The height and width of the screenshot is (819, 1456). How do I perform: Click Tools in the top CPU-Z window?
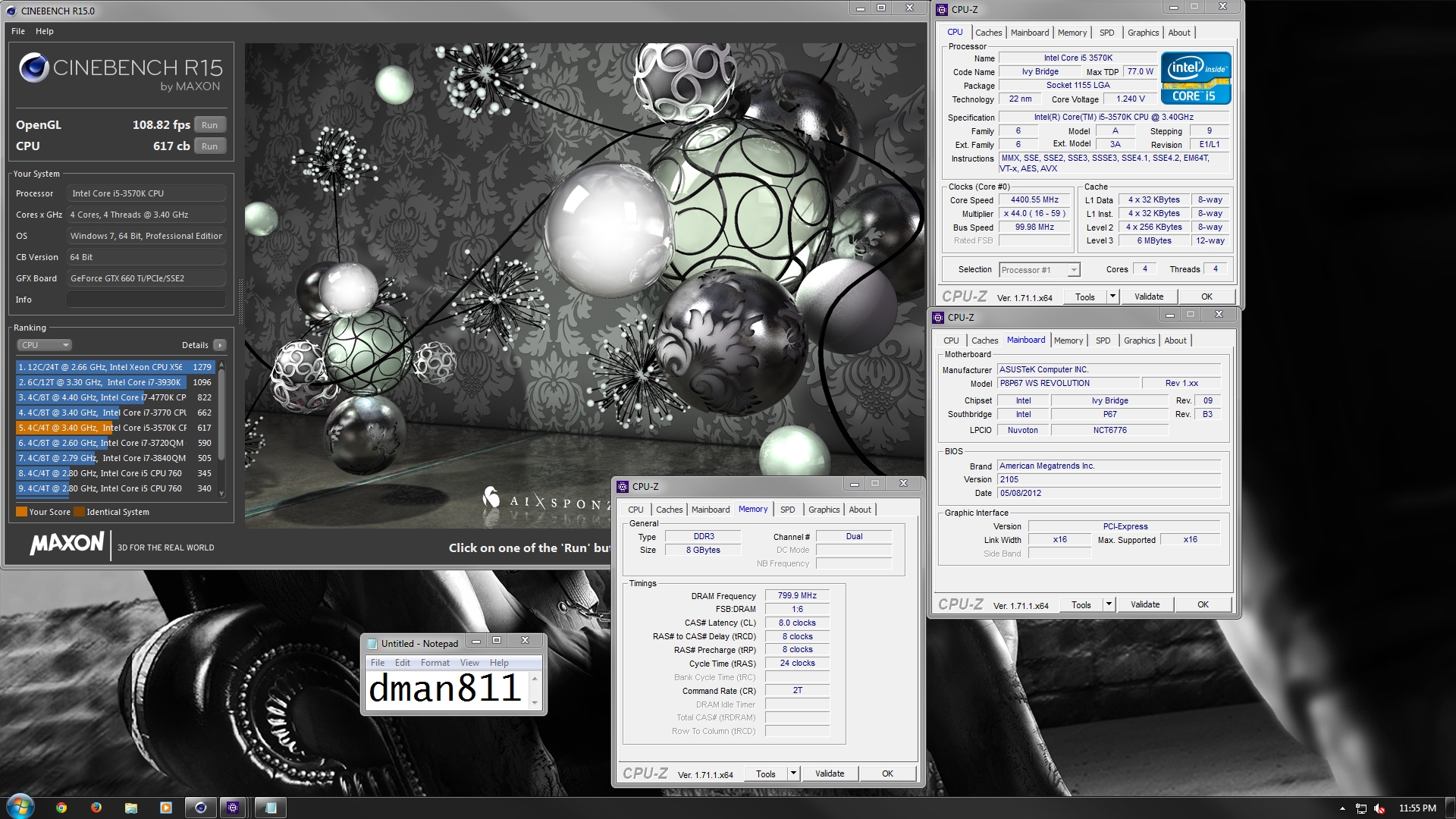pos(1085,297)
